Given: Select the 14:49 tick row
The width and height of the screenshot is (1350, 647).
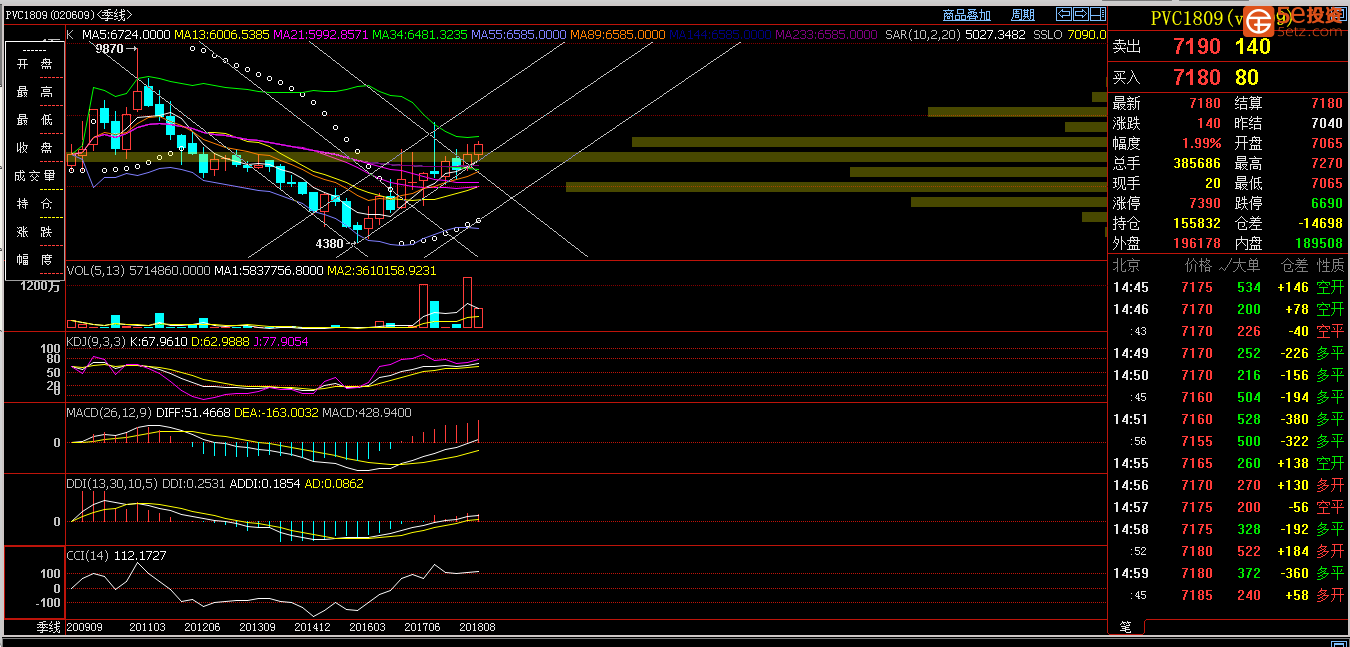Looking at the screenshot, I should click(x=1229, y=353).
